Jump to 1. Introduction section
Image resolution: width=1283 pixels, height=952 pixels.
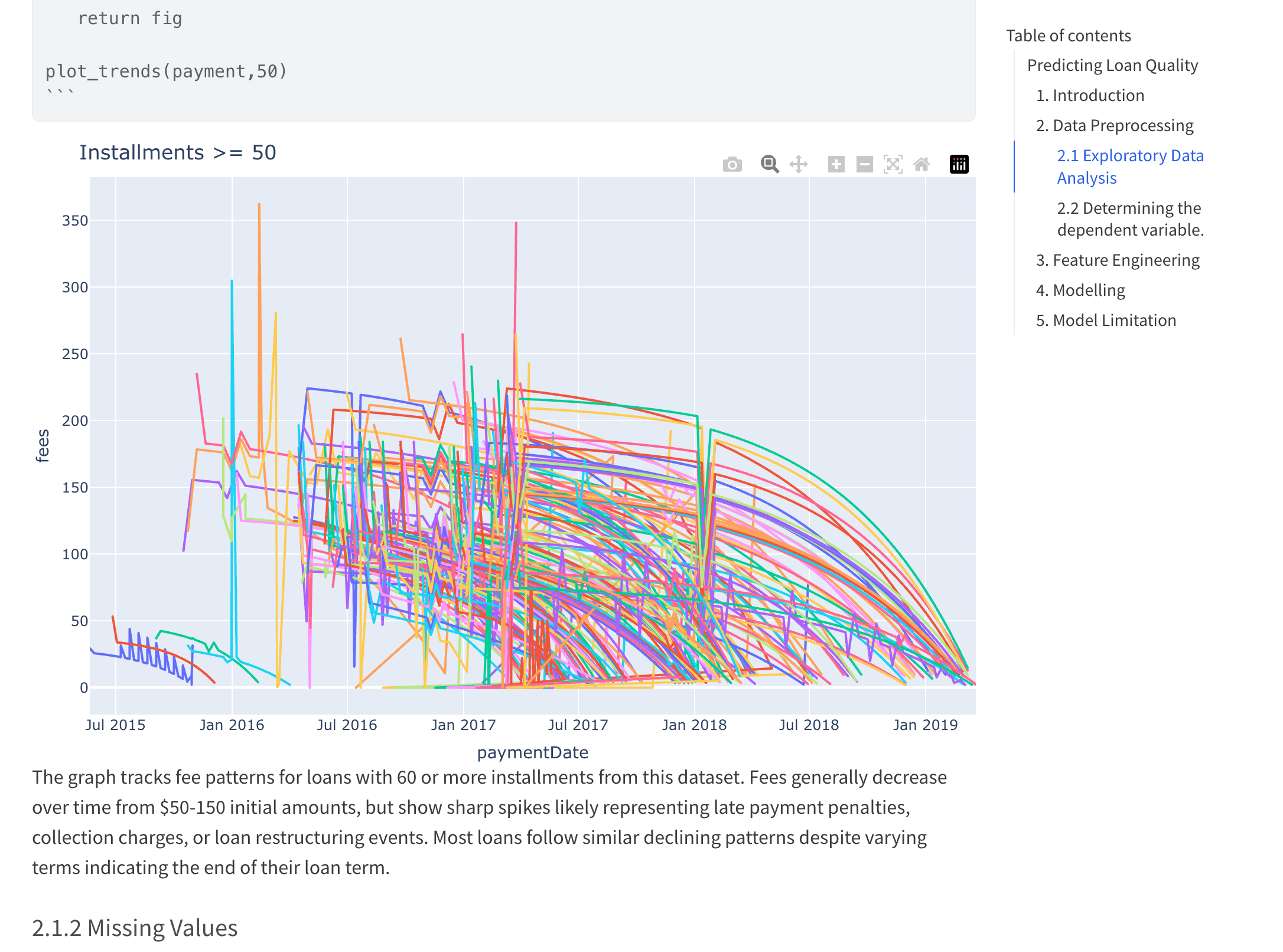[1090, 95]
